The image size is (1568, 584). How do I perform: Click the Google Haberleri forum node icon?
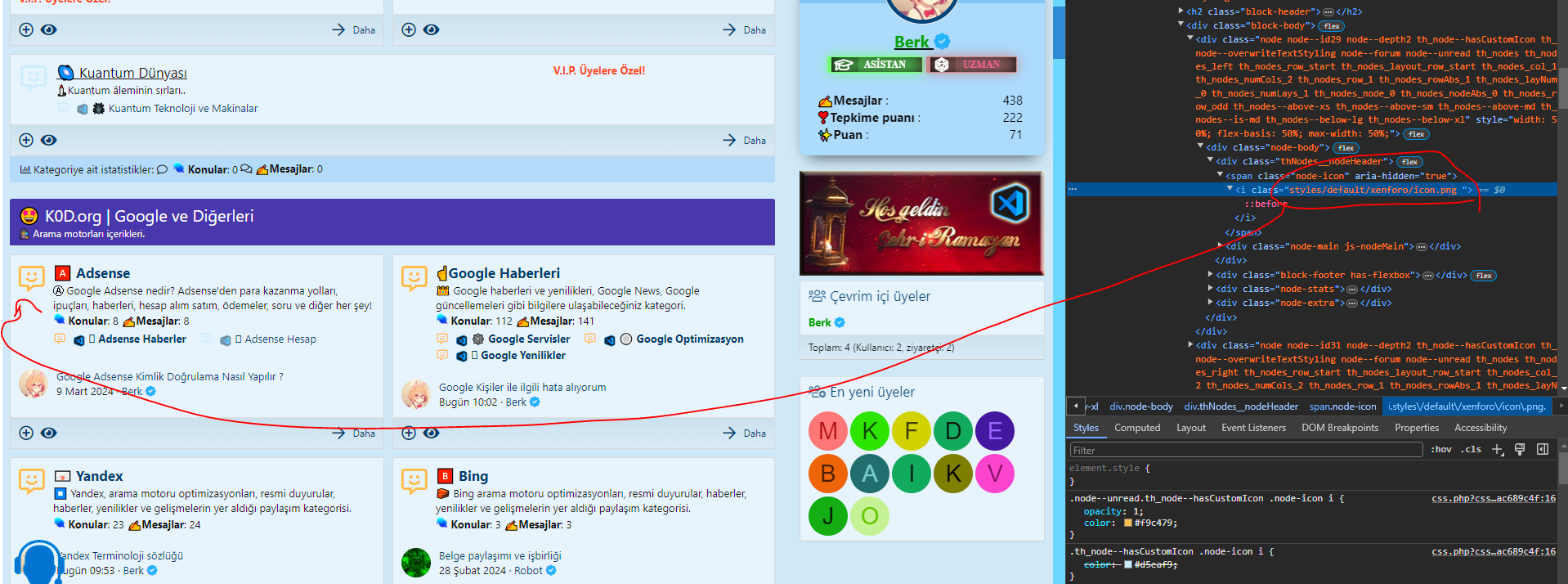point(414,278)
